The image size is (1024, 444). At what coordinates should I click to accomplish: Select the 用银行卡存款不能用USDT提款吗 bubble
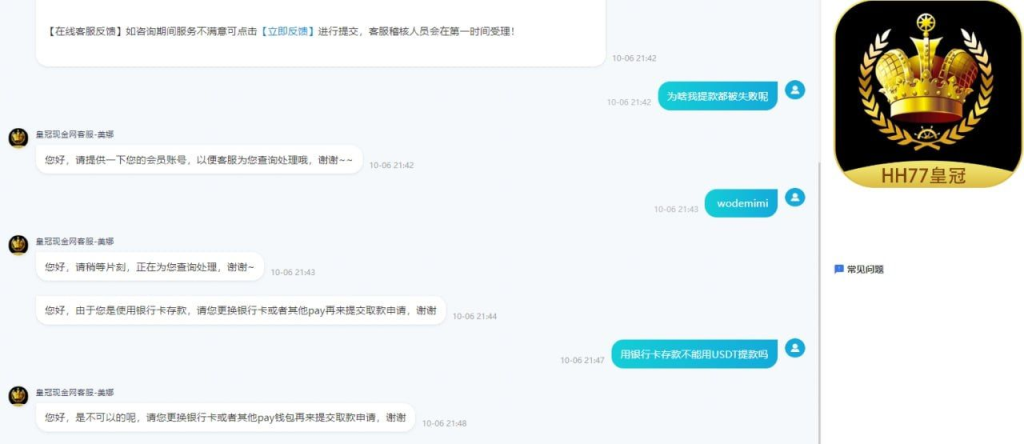(694, 354)
